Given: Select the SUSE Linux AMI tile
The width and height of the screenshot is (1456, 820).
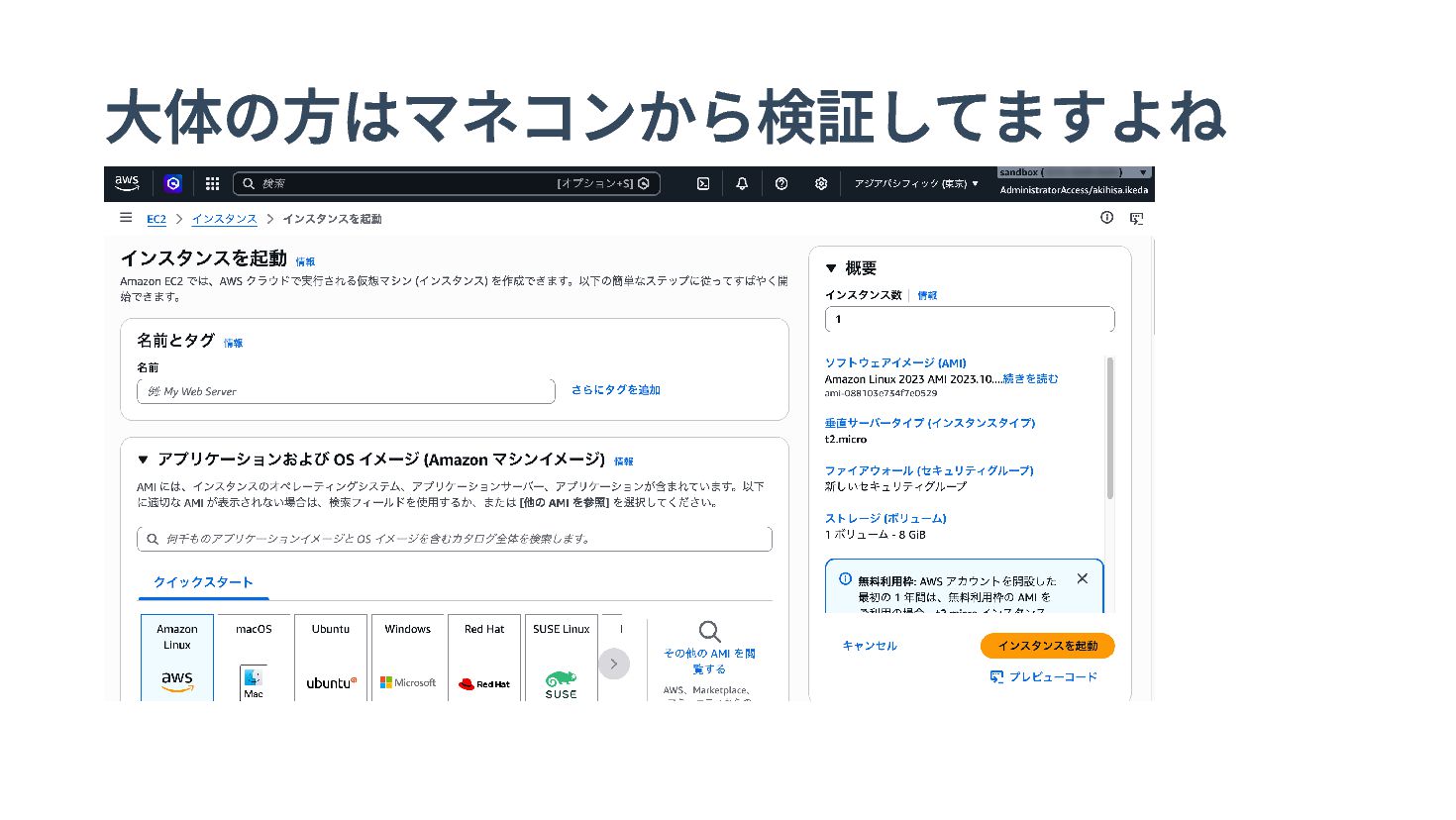Looking at the screenshot, I should 562,658.
